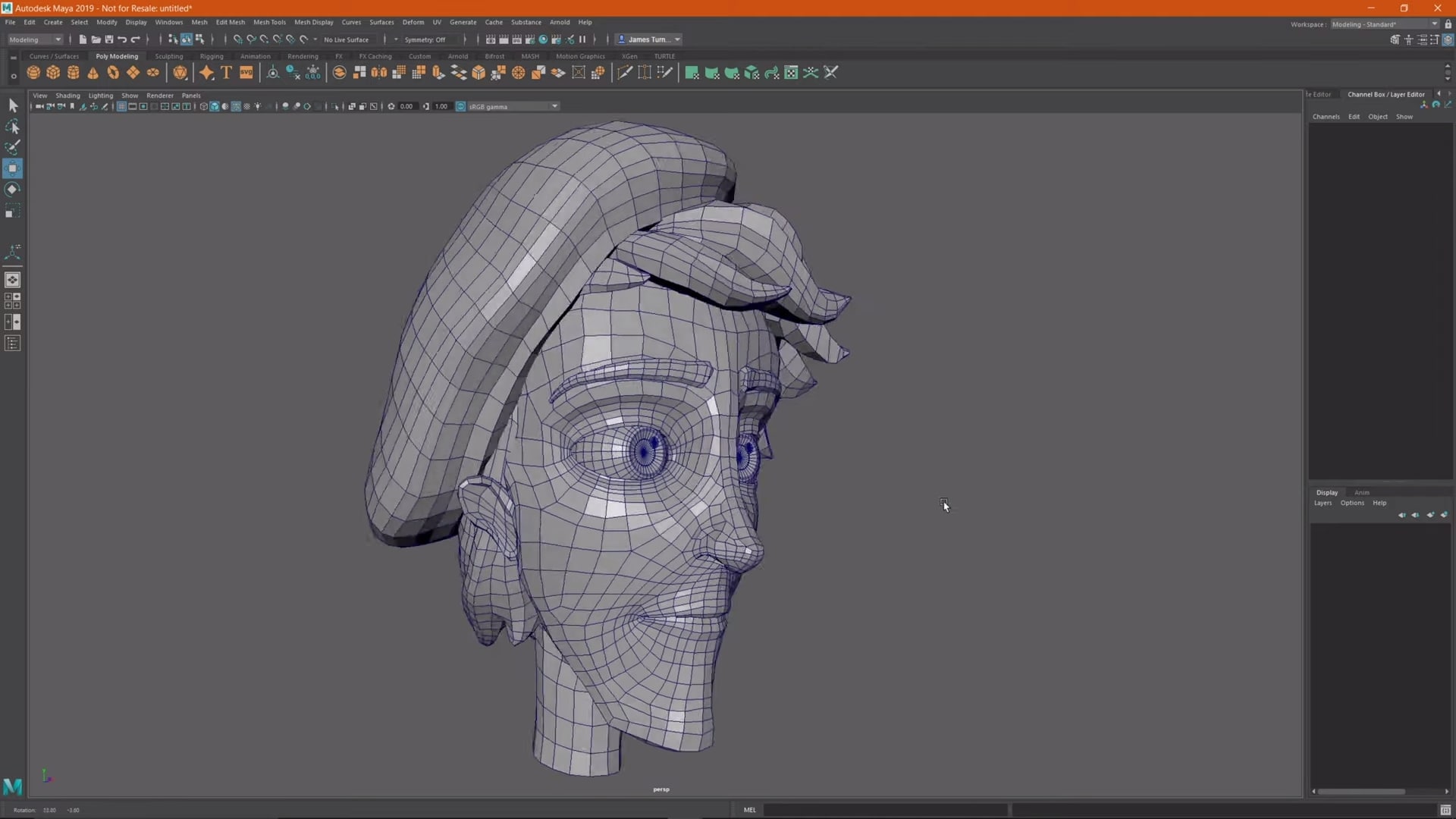Viewport: 1456px width, 819px height.
Task: Create a polygon torus from the shelf
Action: point(113,73)
